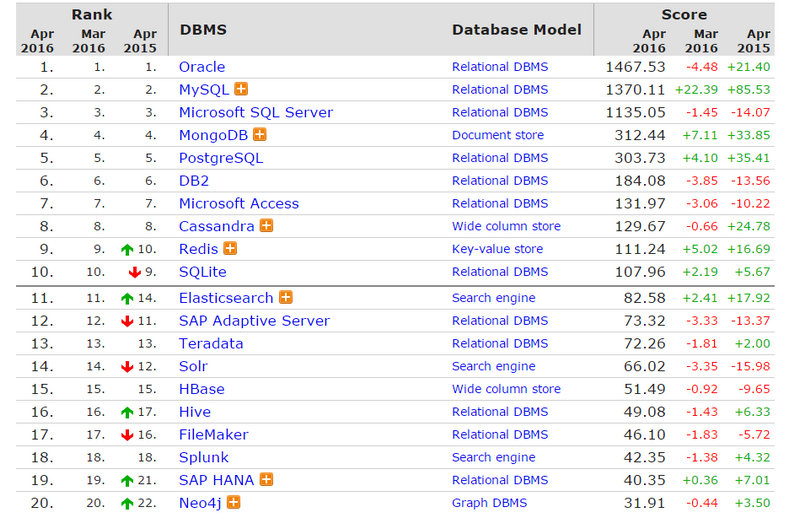Select the +22.39 score change
800x513 pixels.
pos(696,90)
